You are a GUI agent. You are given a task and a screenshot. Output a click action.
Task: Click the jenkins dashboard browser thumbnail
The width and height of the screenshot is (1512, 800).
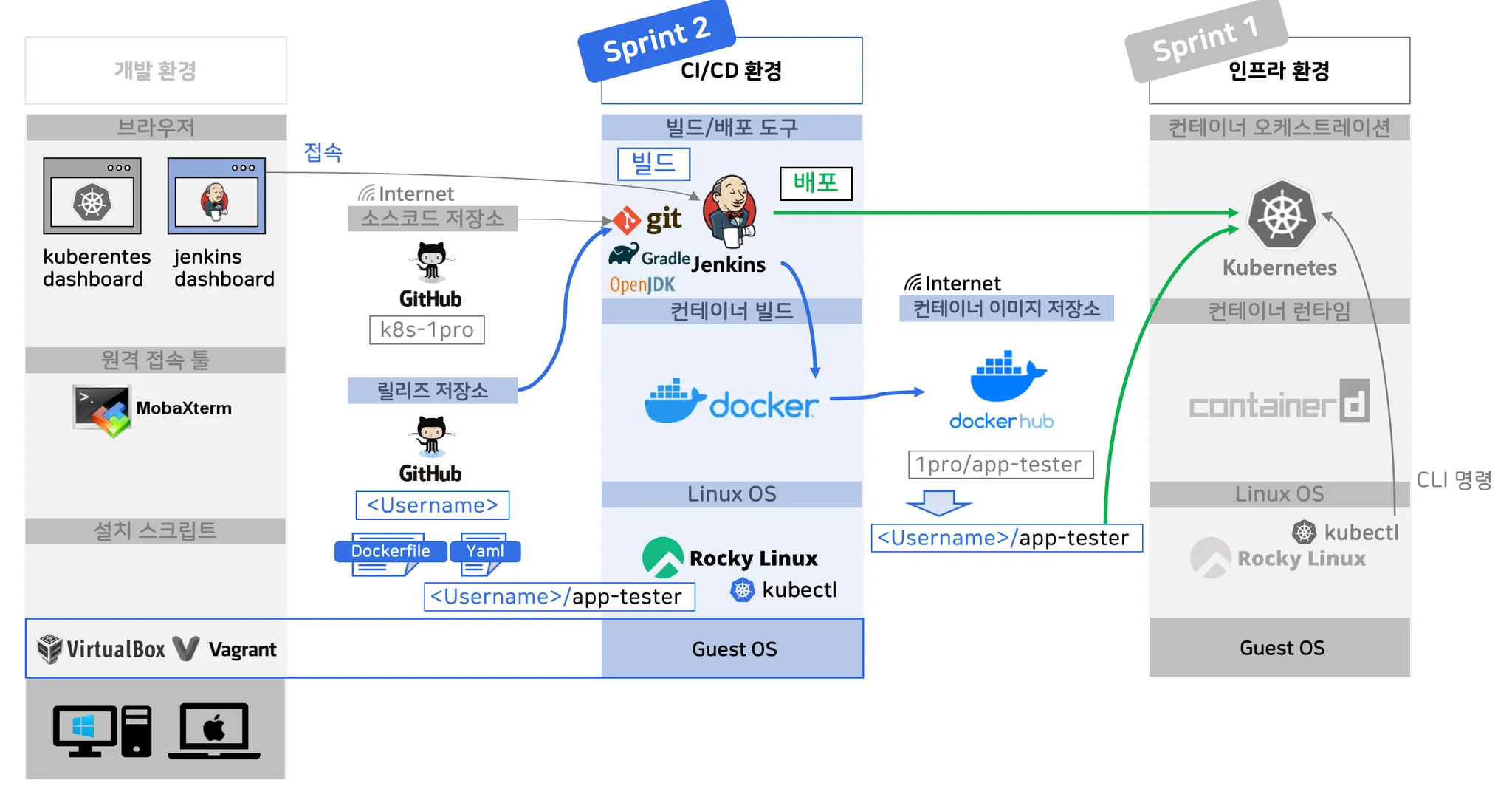[x=216, y=196]
